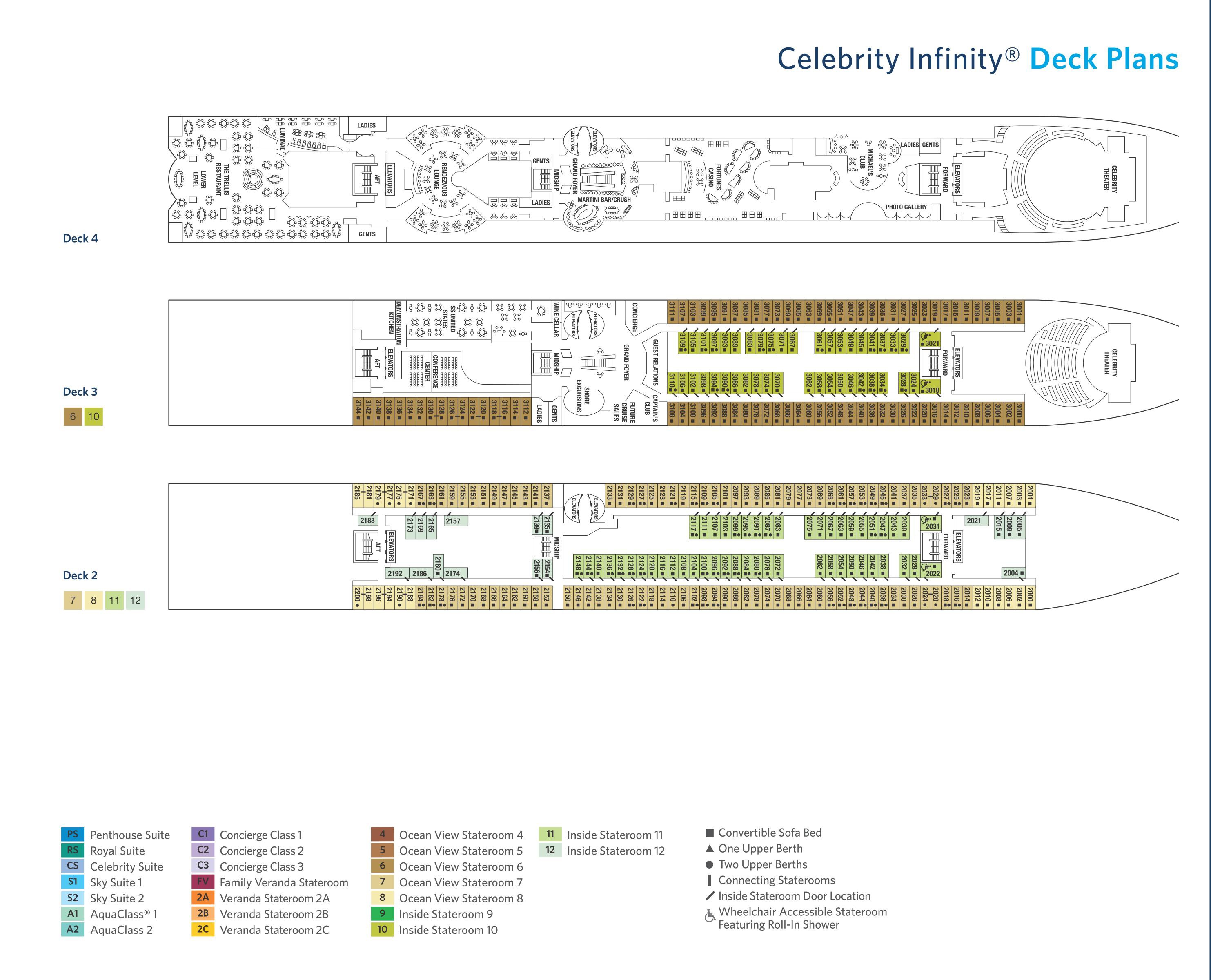Click the Two Upper Berths circle symbol
1211x980 pixels.
pyautogui.click(x=710, y=864)
